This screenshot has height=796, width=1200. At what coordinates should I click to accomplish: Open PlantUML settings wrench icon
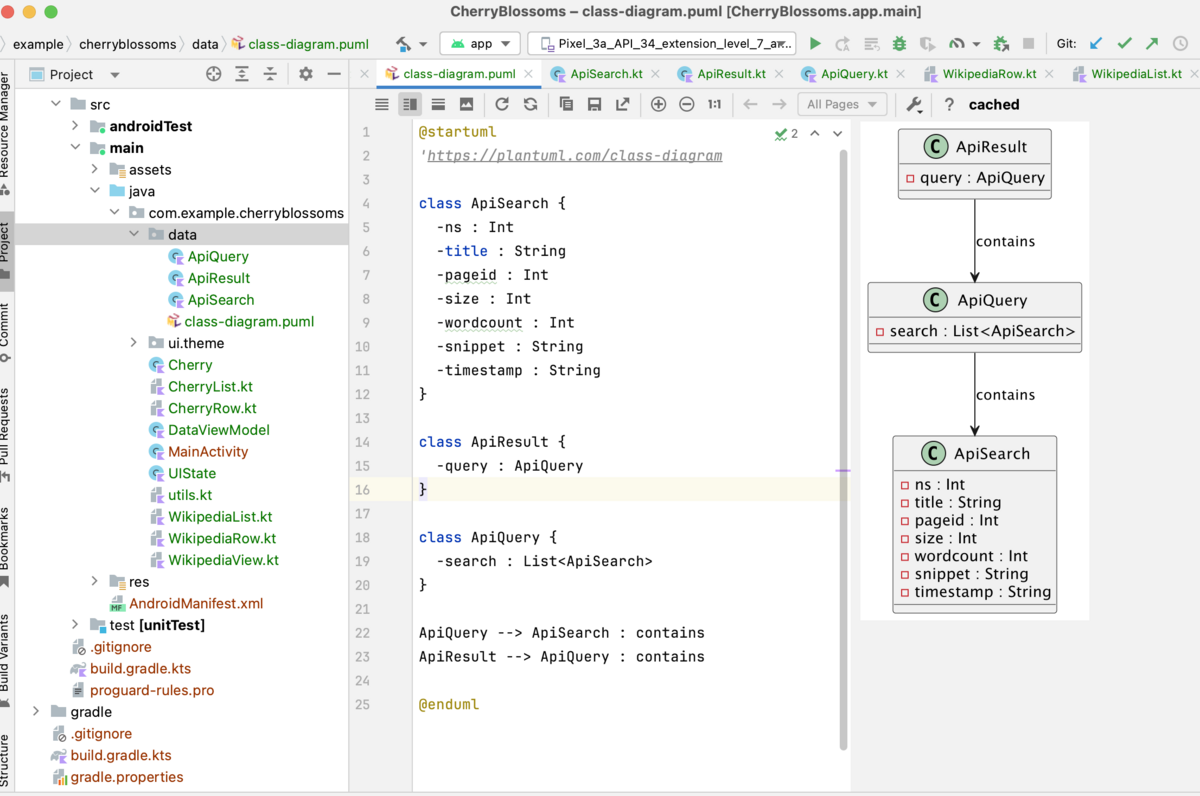[914, 104]
